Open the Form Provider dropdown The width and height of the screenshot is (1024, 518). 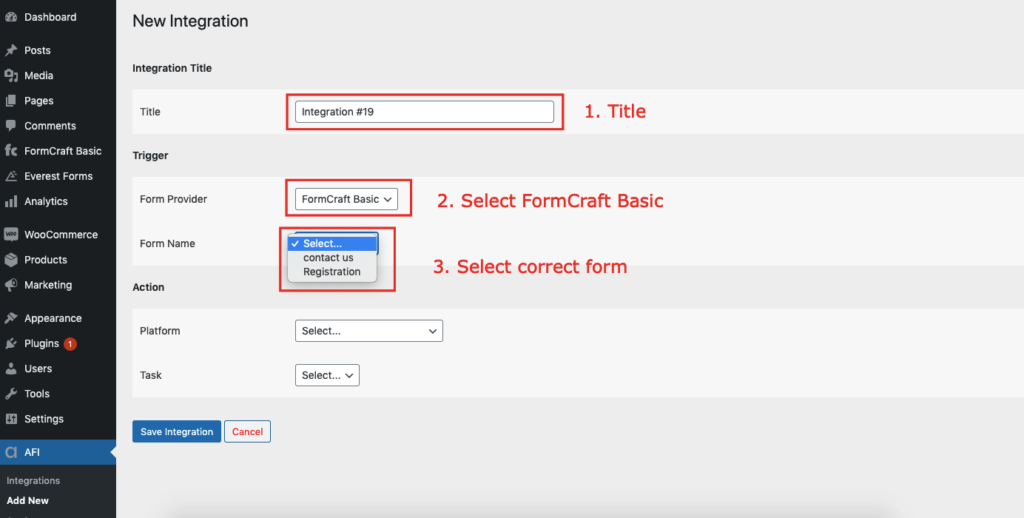[346, 199]
